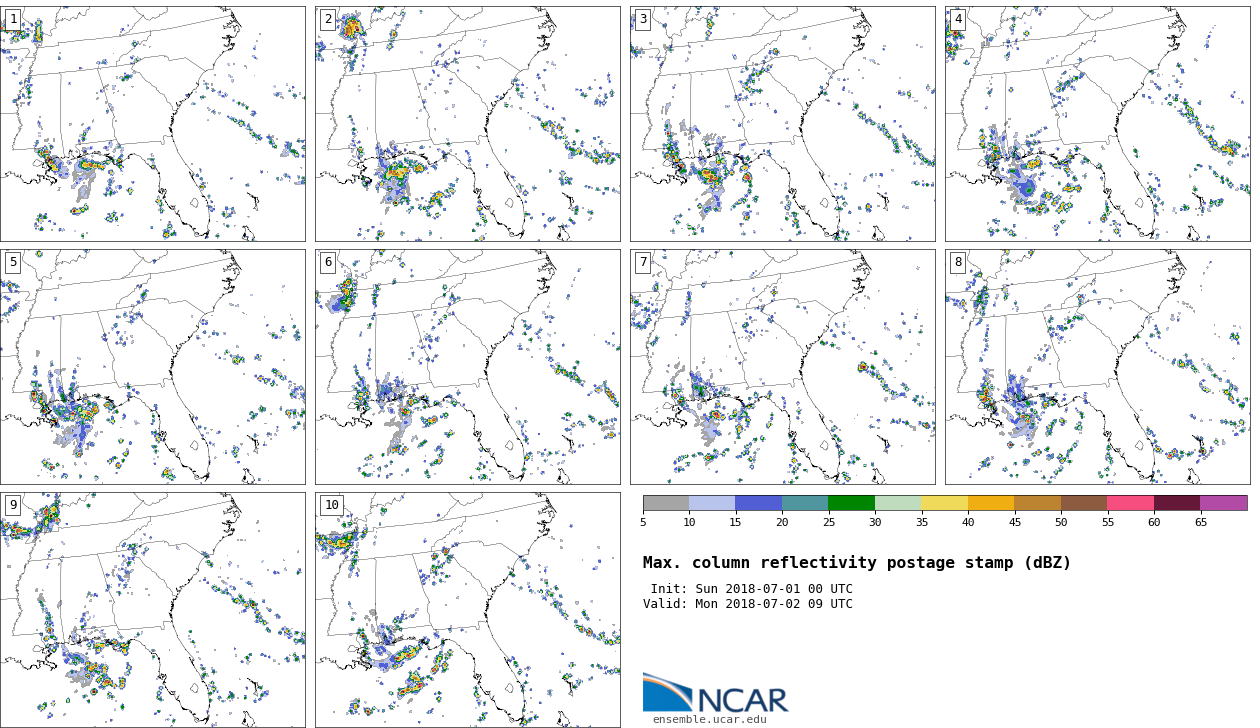Click the panel number label 4
Viewport: 1260px width, 728px height.
tap(958, 19)
